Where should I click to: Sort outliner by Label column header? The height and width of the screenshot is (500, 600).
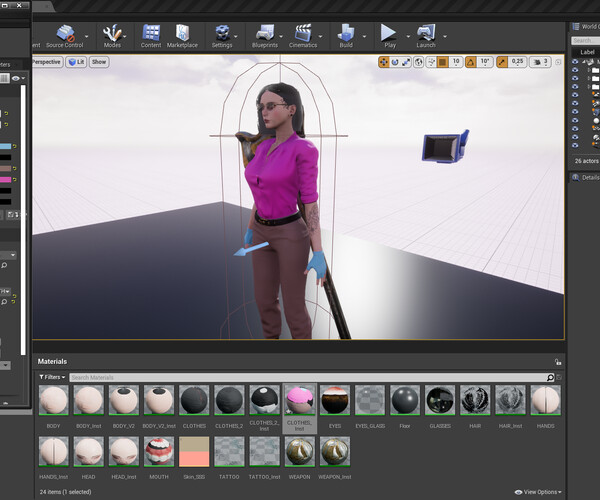(x=587, y=52)
